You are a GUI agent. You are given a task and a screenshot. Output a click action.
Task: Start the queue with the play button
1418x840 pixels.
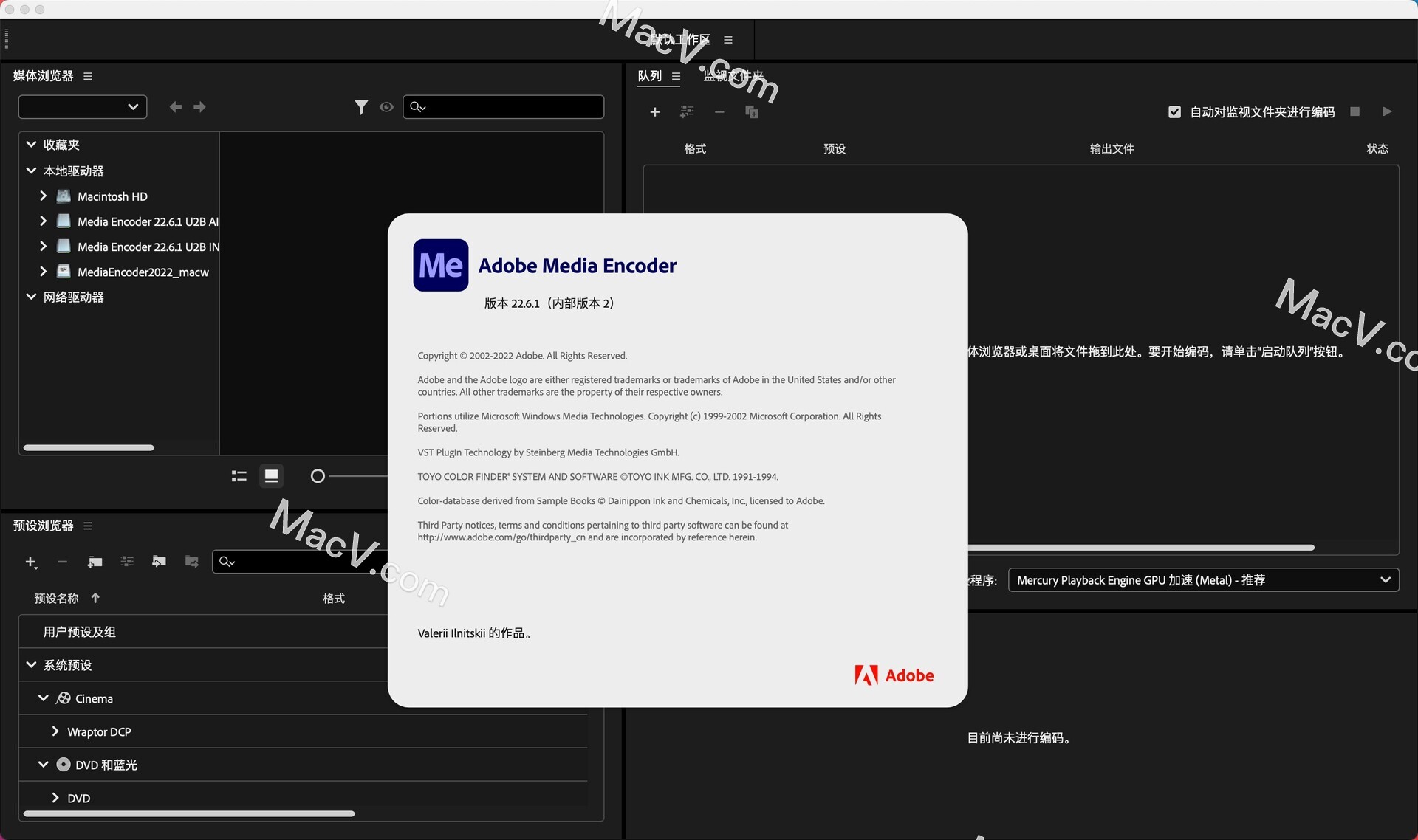click(x=1387, y=111)
